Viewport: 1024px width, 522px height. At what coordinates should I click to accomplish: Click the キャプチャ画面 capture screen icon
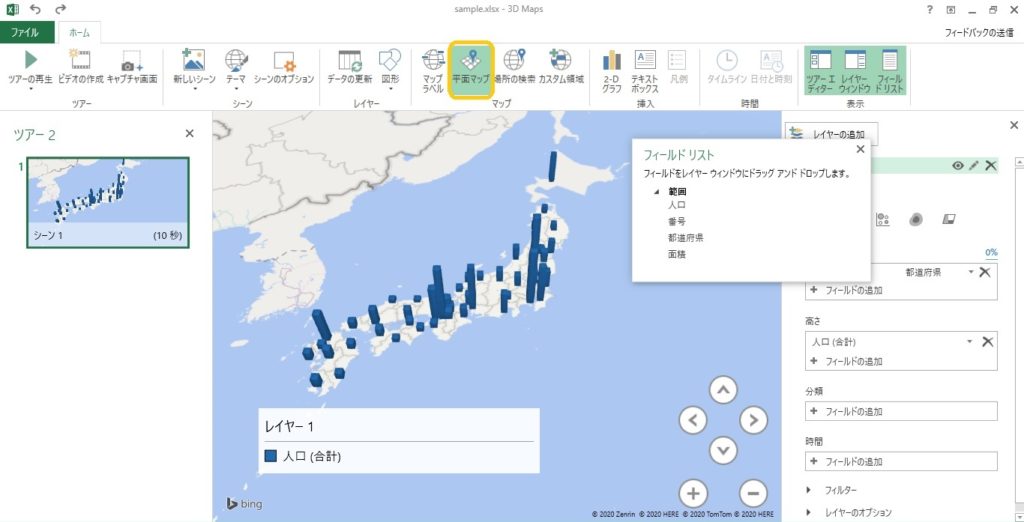[133, 61]
